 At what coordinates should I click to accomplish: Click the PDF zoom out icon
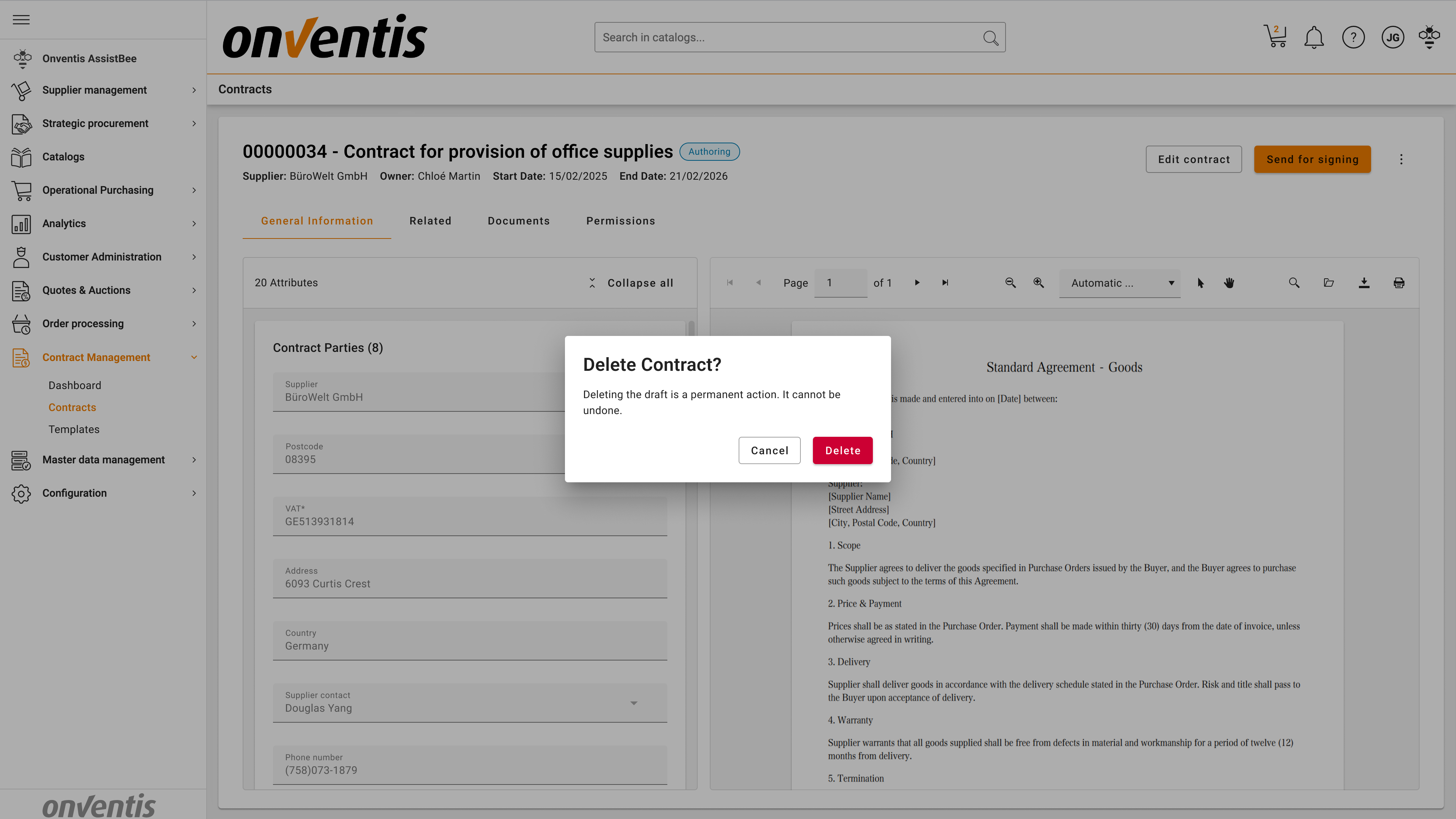[1010, 282]
